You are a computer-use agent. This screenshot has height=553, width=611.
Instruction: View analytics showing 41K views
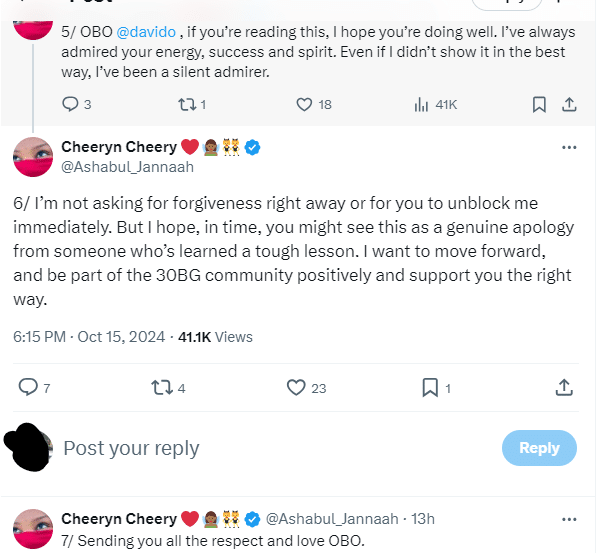(x=421, y=104)
